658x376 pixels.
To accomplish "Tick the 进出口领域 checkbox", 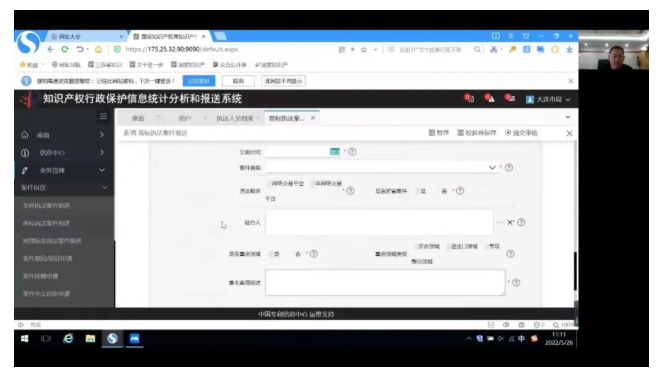I will [x=449, y=247].
